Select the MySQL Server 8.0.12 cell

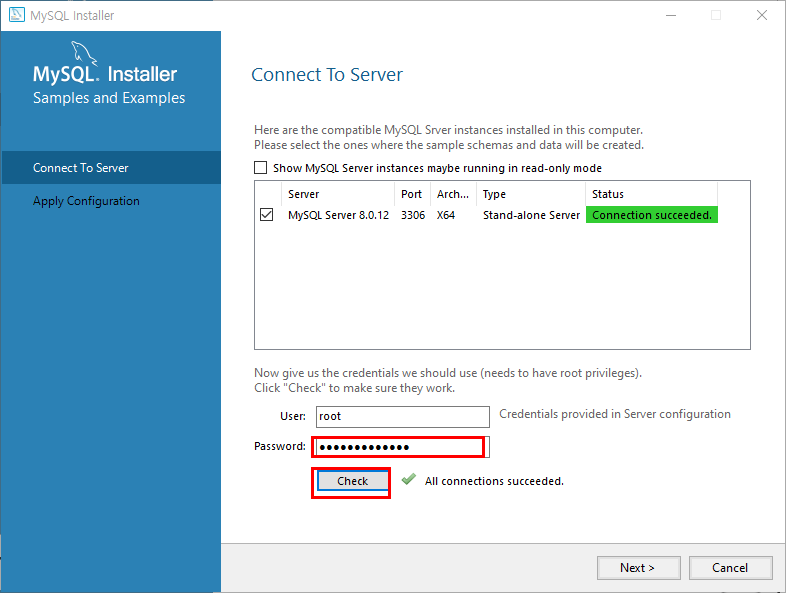click(x=338, y=215)
